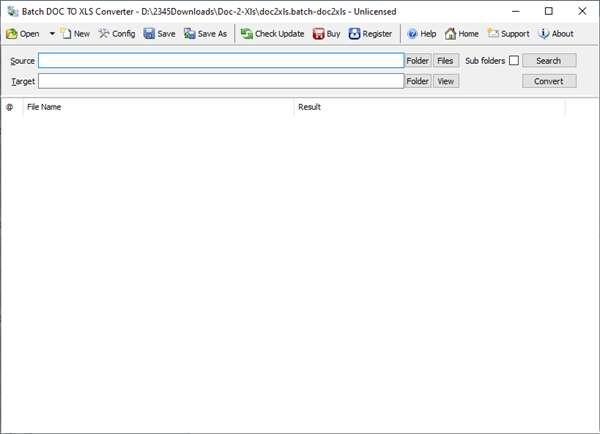The height and width of the screenshot is (434, 600).
Task: Click the Open folder icon in toolbar
Action: (x=12, y=34)
